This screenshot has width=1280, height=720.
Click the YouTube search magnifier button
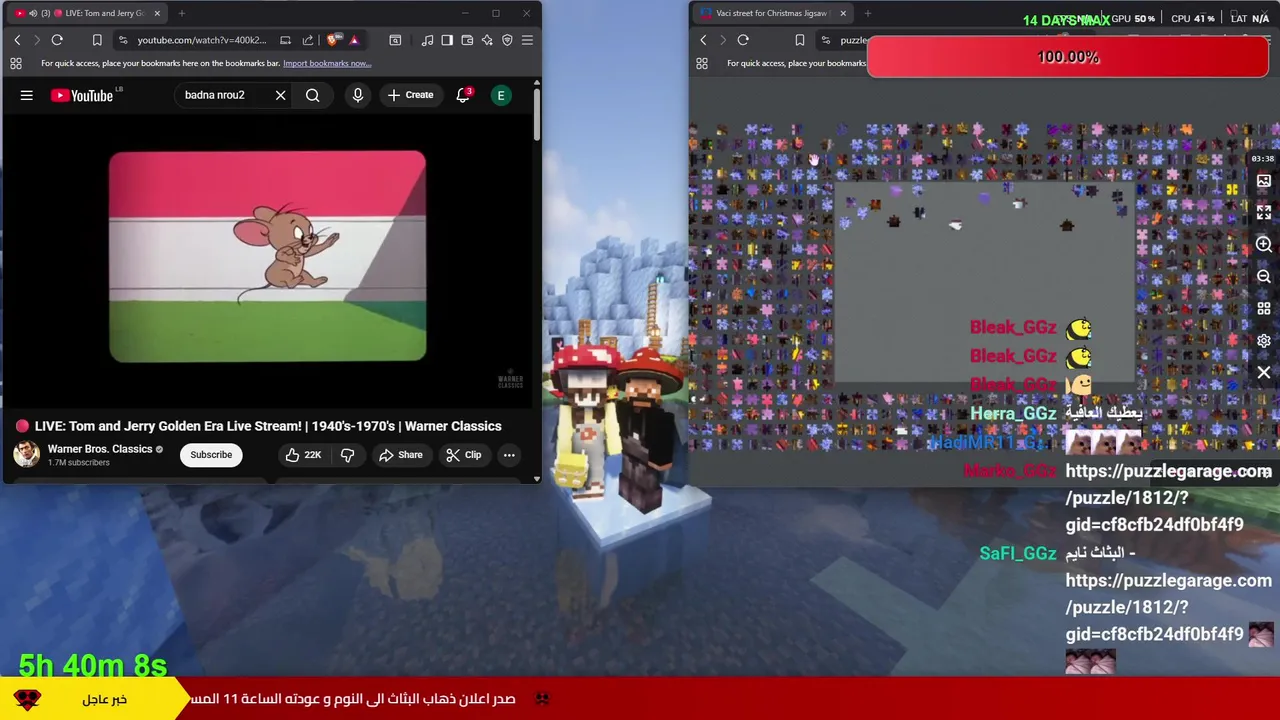coord(313,95)
